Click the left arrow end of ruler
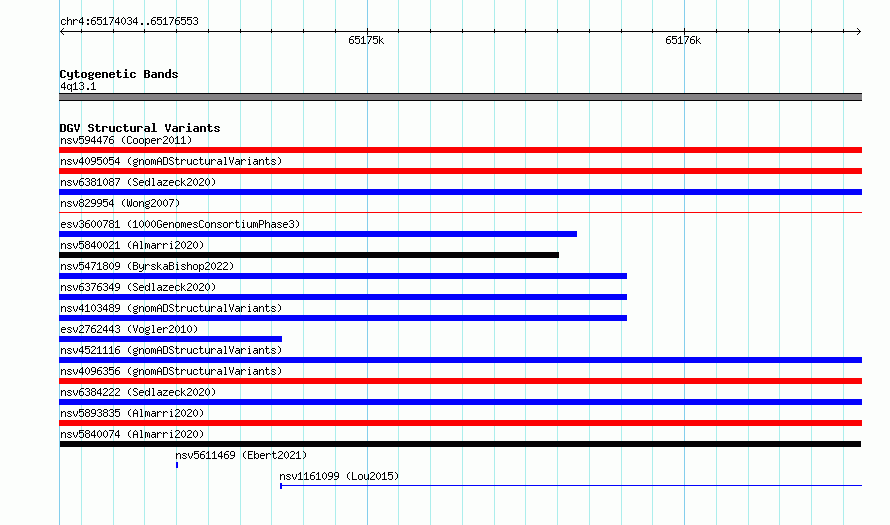Image resolution: width=890 pixels, height=525 pixels. 62,32
